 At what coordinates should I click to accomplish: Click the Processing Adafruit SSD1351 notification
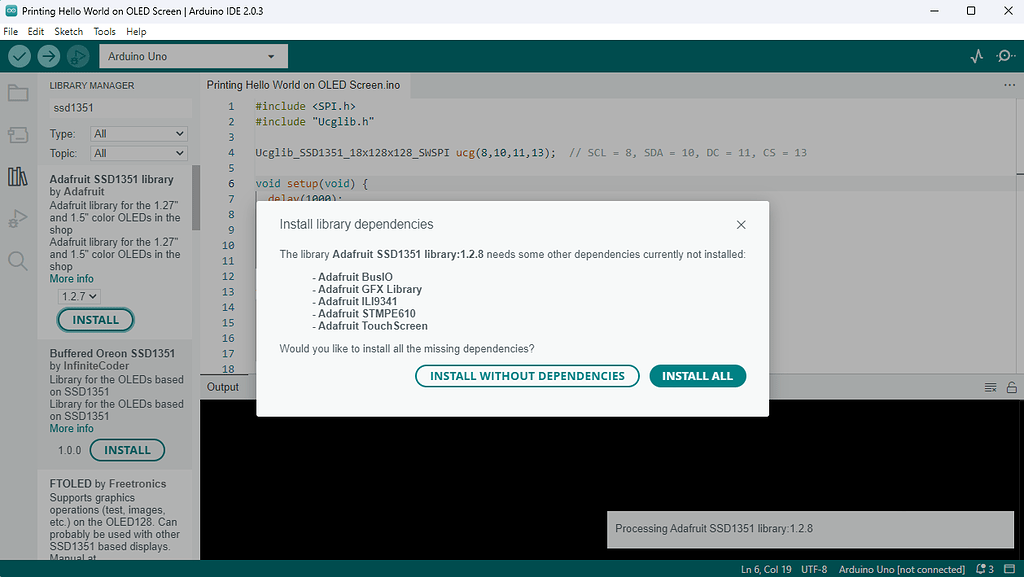[x=810, y=529]
